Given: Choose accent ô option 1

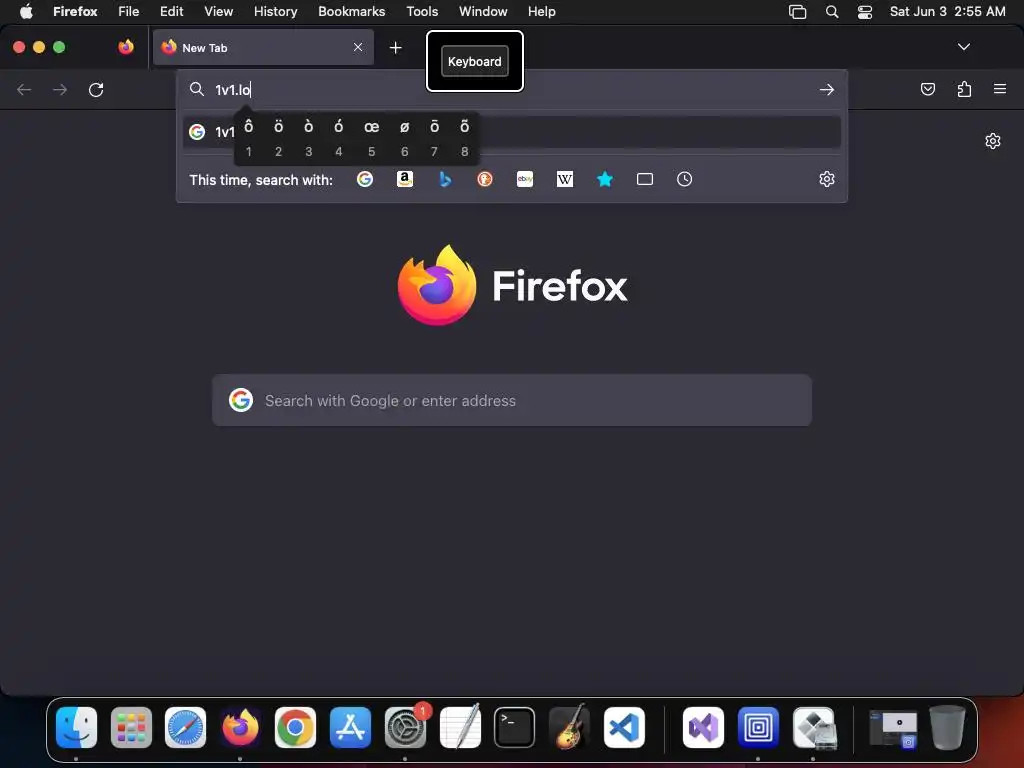Looking at the screenshot, I should [x=248, y=137].
